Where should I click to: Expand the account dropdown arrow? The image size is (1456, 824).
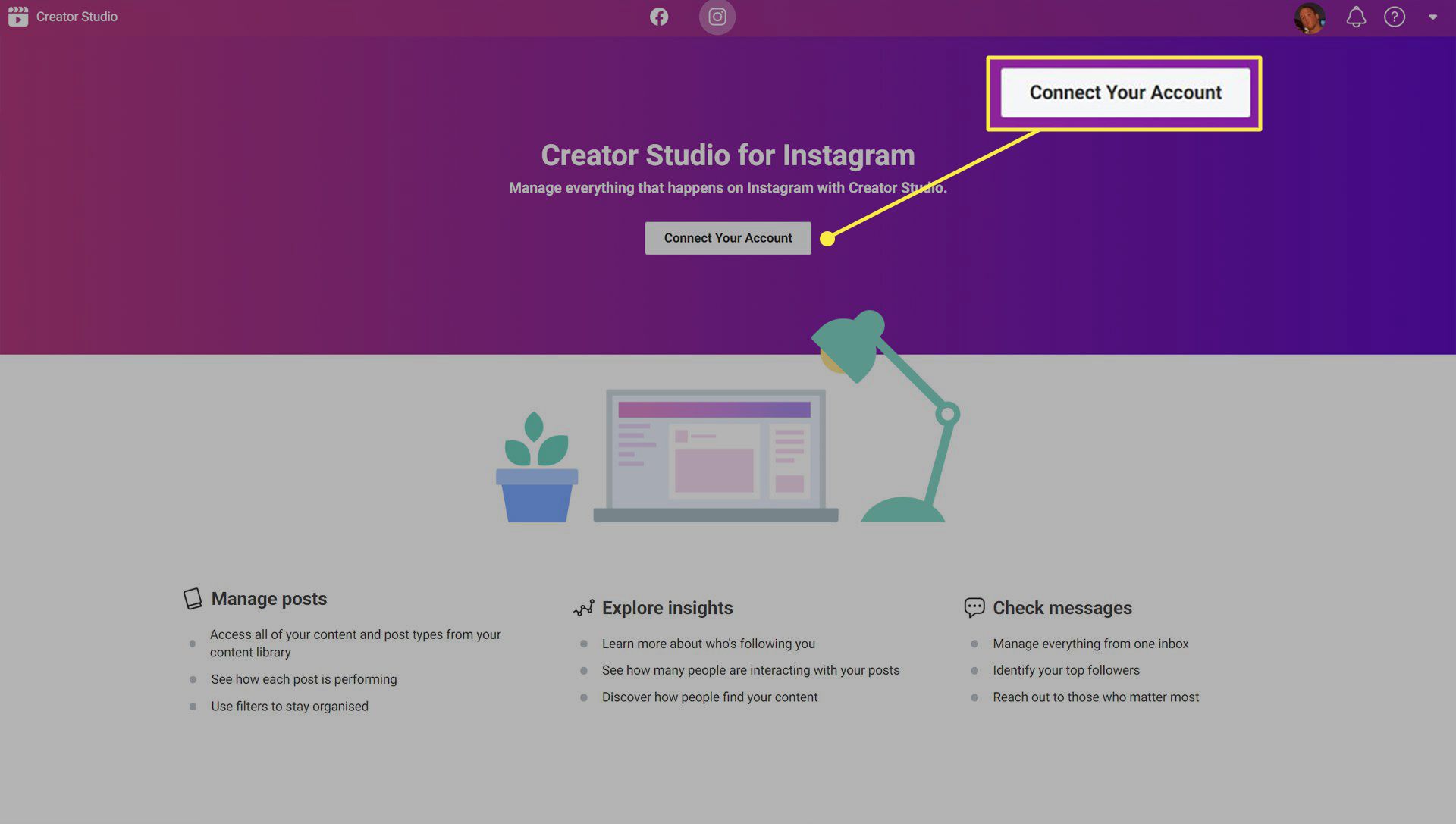(x=1432, y=17)
